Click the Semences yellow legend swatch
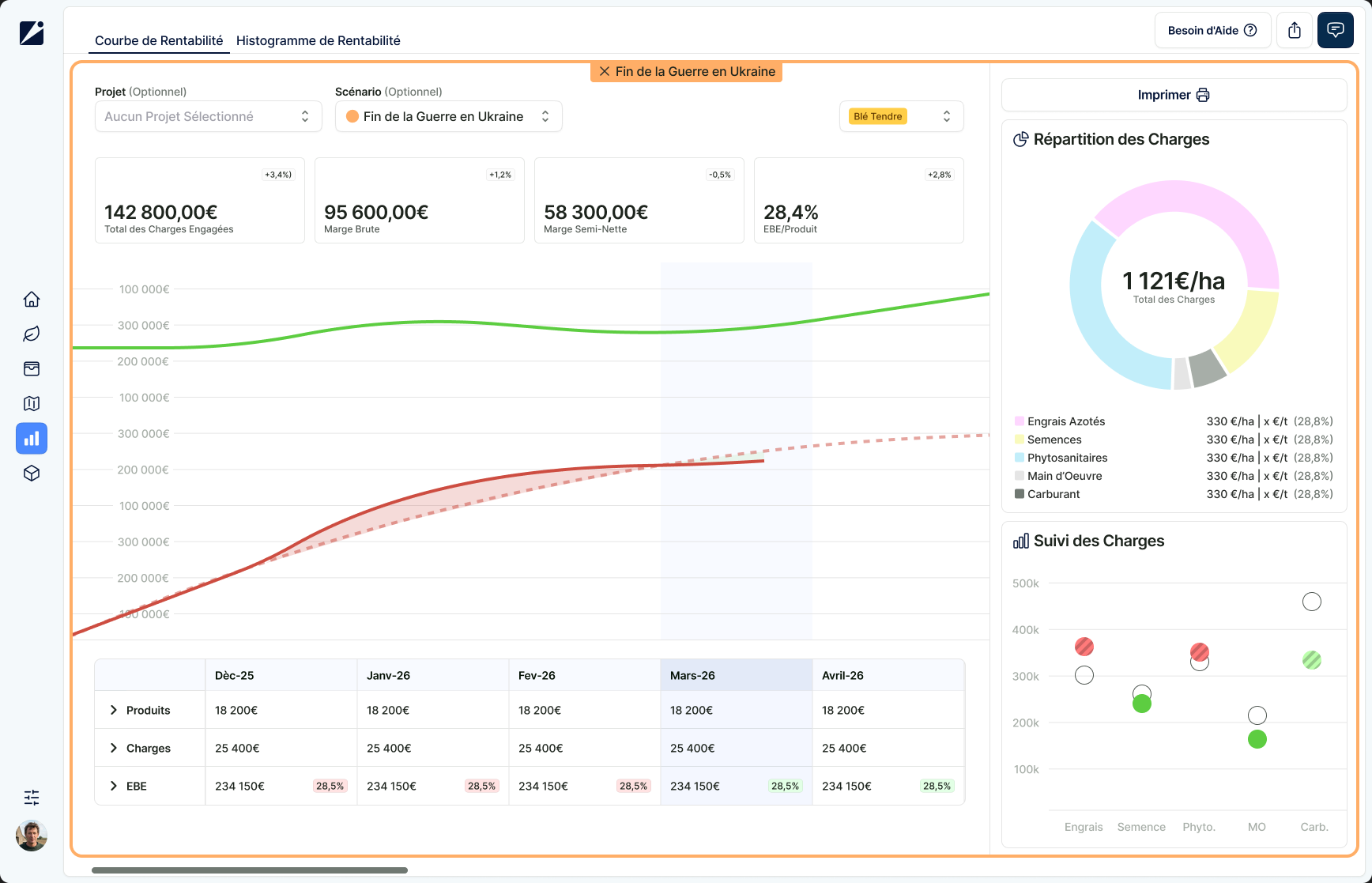1372x883 pixels. tap(1020, 440)
